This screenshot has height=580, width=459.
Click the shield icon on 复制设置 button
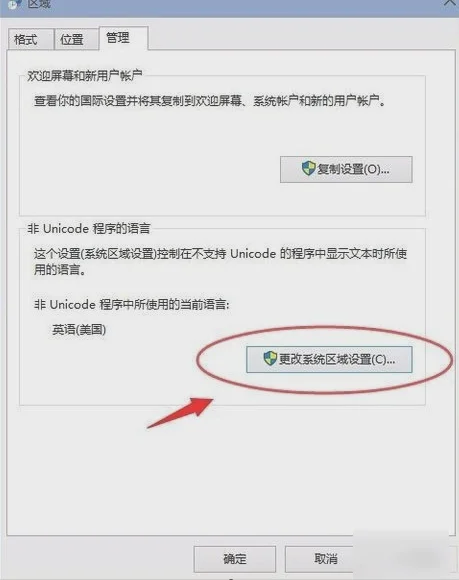pos(308,169)
